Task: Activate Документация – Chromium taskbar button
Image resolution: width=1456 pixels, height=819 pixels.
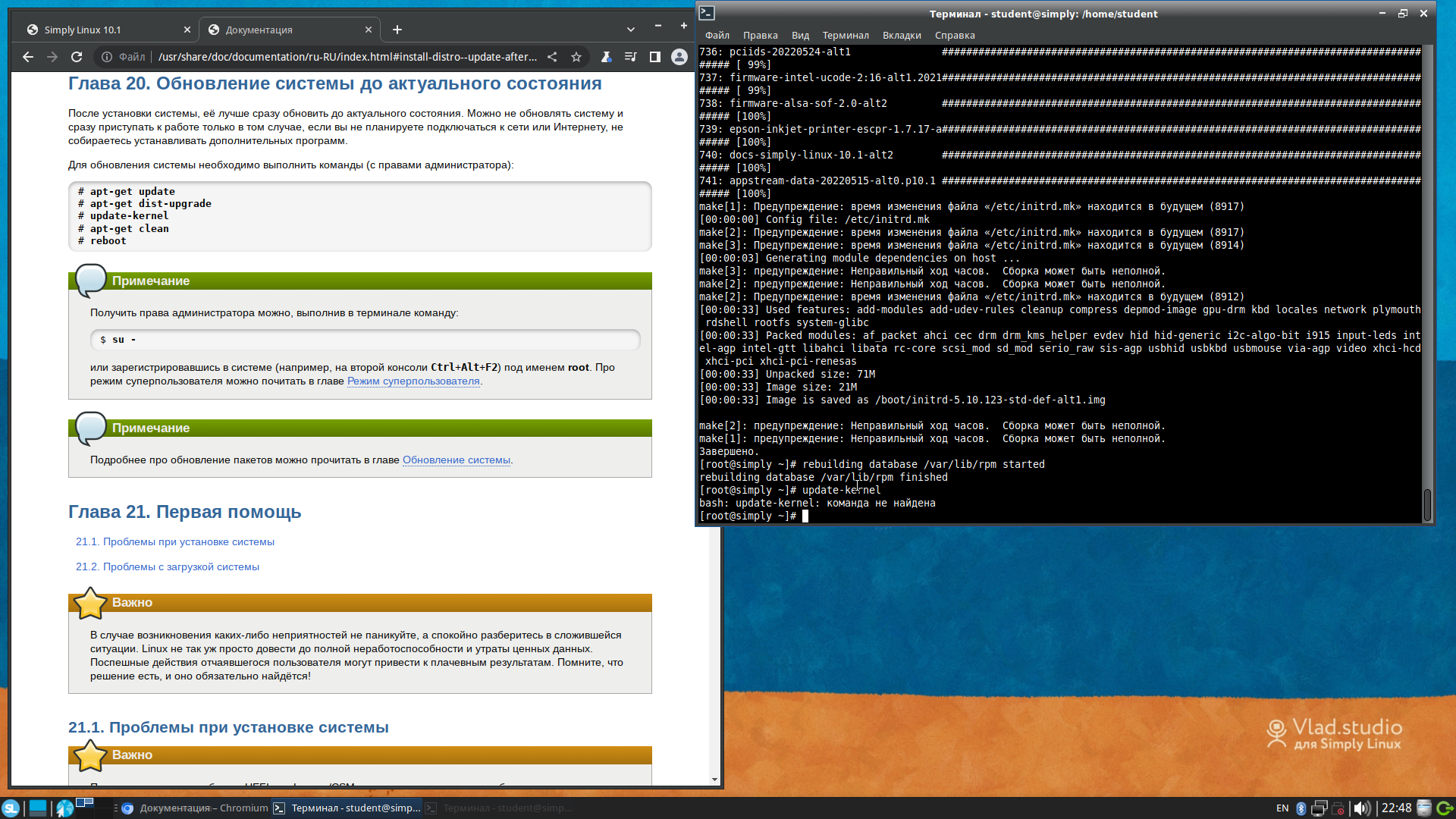Action: [195, 808]
